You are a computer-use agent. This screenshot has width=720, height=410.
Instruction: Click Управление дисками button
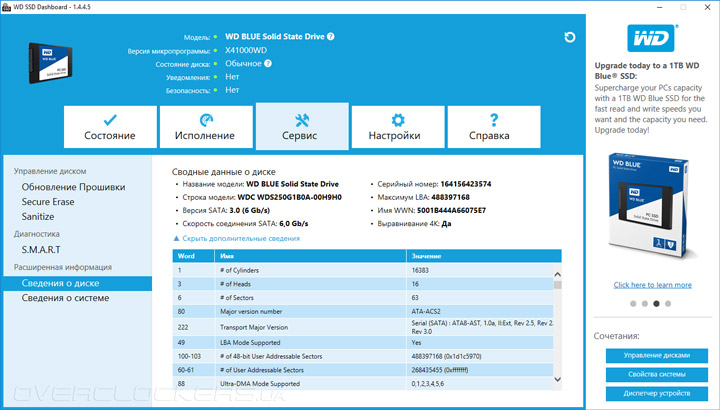click(657, 355)
